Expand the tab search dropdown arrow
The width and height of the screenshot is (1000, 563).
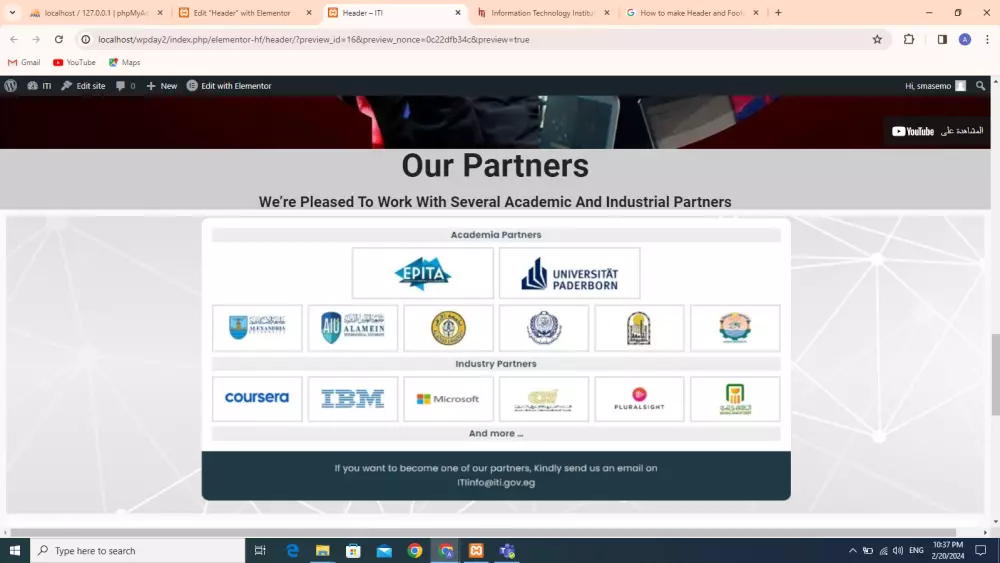pos(12,13)
